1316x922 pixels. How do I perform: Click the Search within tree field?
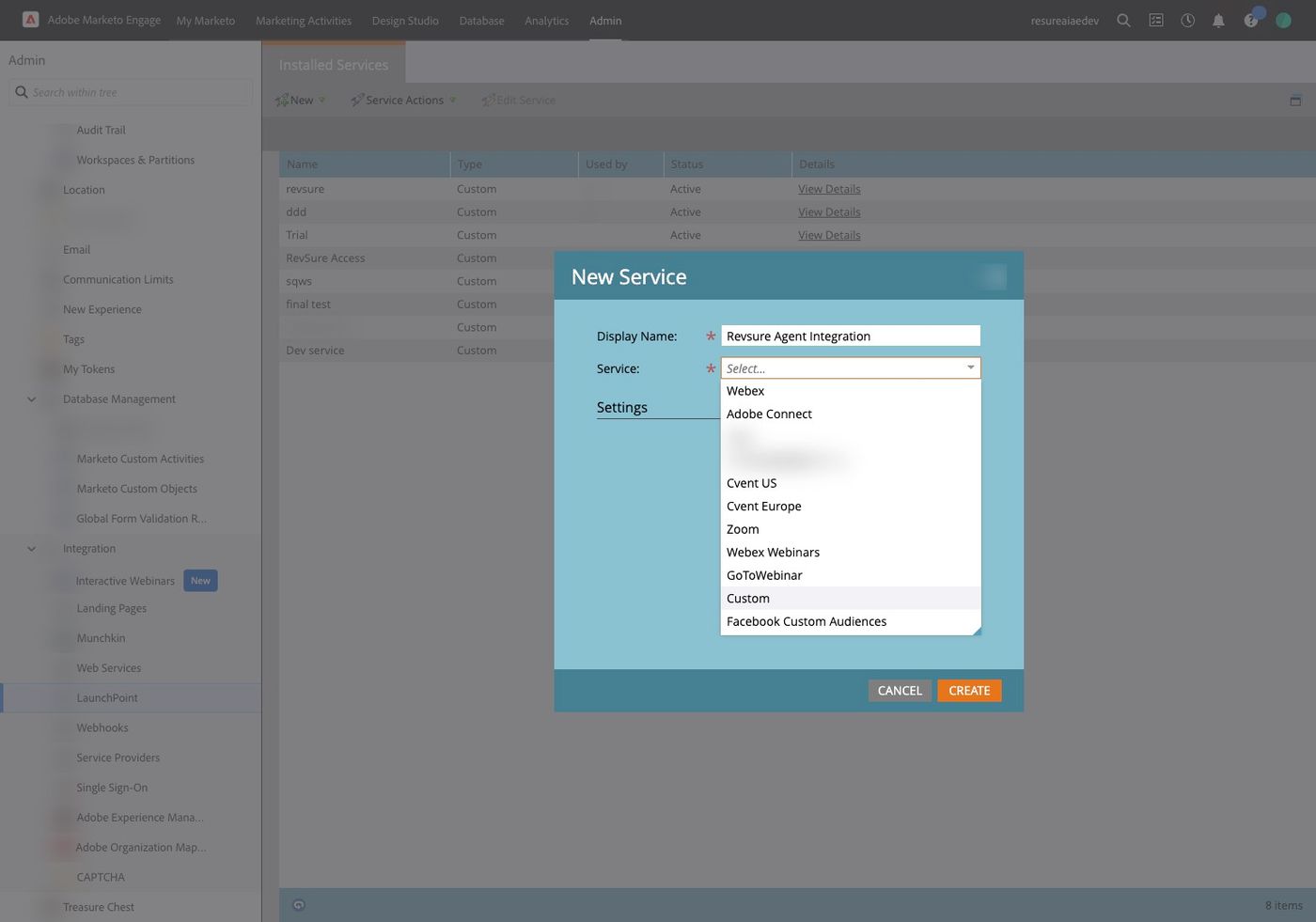pyautogui.click(x=132, y=92)
